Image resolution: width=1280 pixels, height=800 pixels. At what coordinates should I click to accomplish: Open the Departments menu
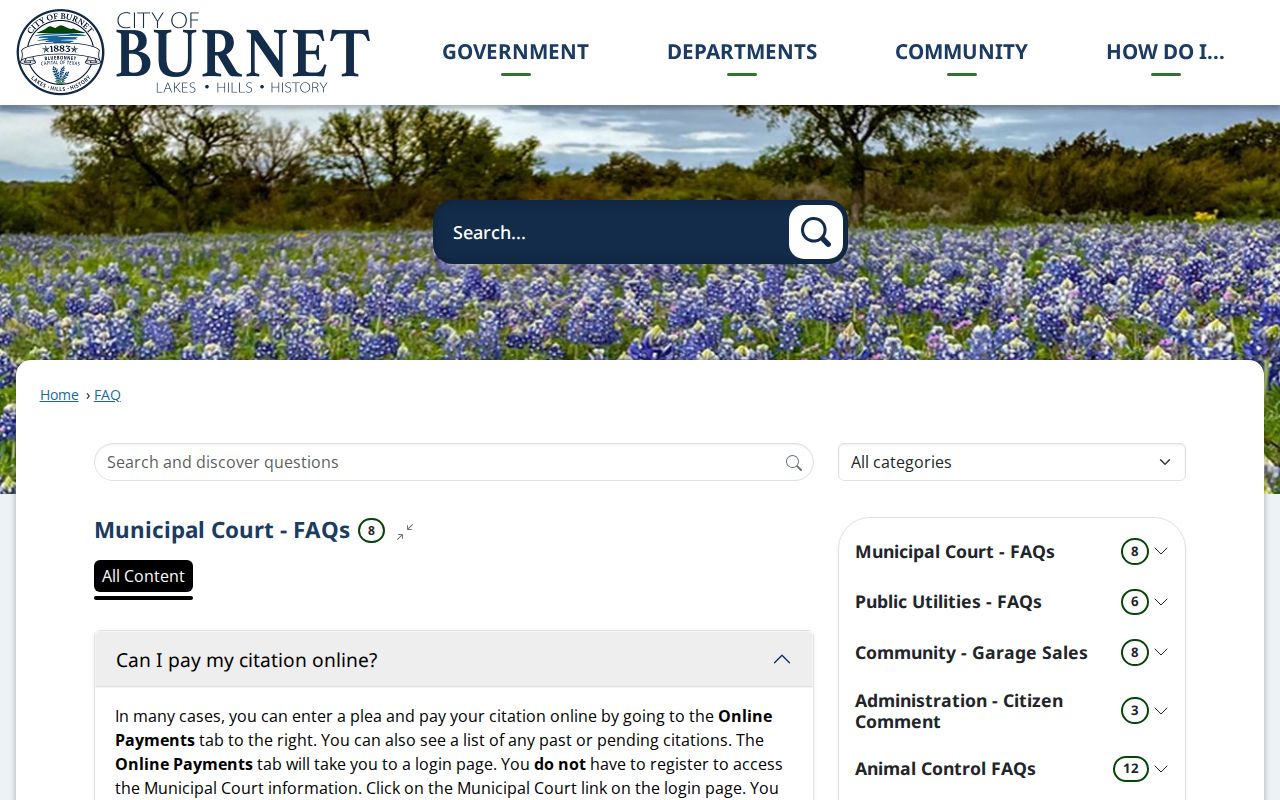(x=742, y=52)
